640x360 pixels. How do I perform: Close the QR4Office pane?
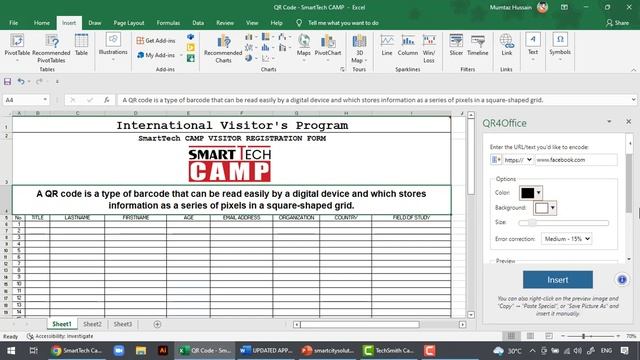tap(629, 122)
